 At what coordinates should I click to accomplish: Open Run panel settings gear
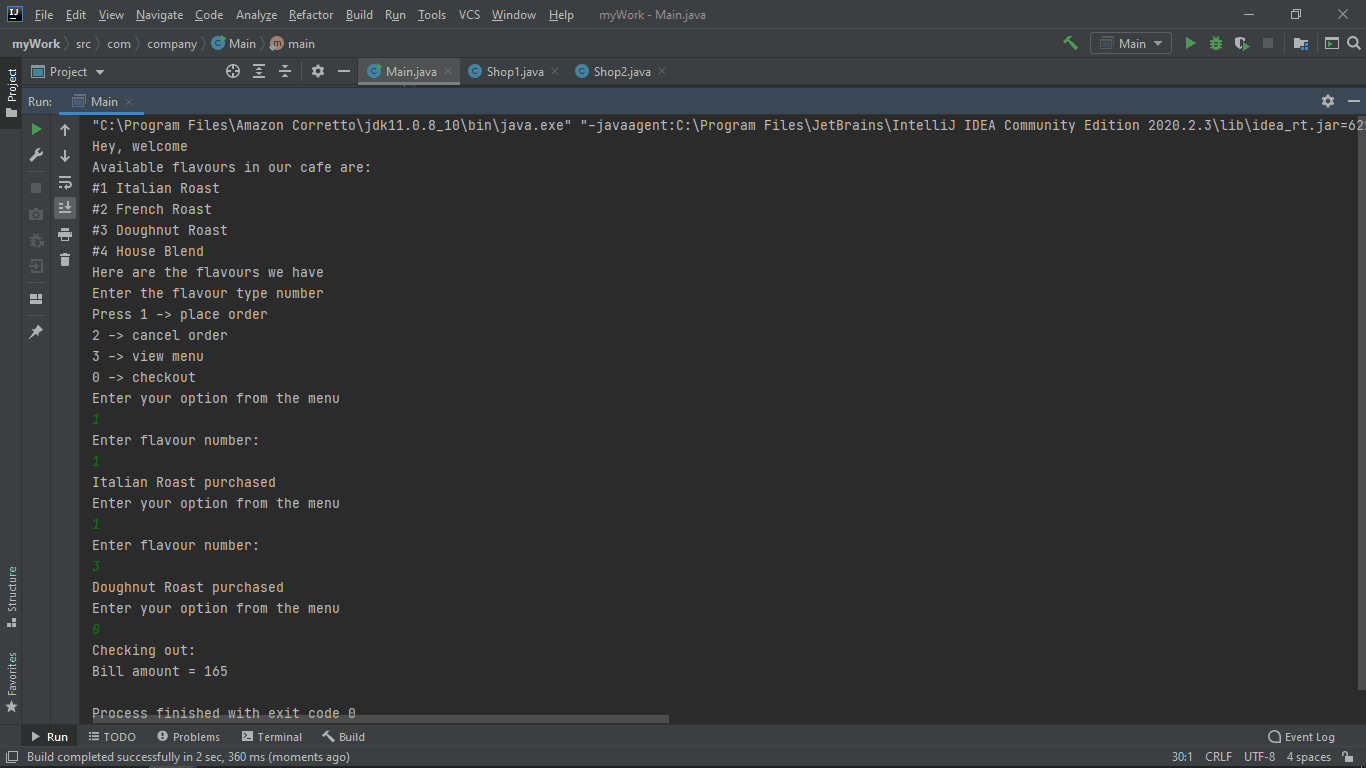pyautogui.click(x=1328, y=101)
